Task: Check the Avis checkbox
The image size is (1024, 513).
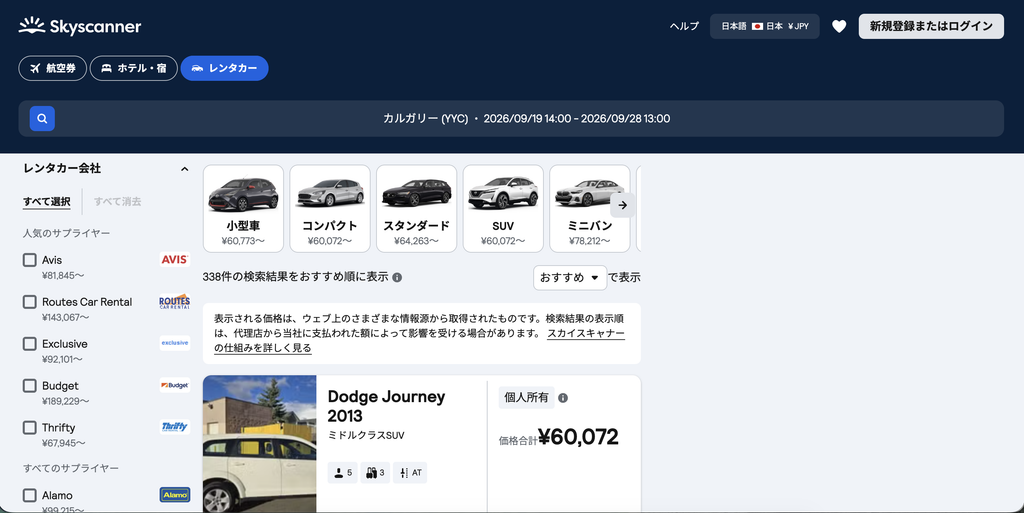Action: (x=29, y=260)
